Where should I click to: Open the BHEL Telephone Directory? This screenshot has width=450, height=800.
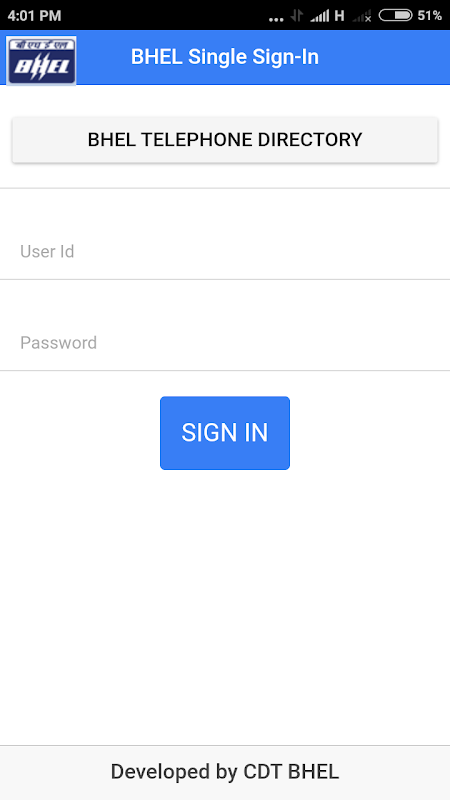point(225,140)
